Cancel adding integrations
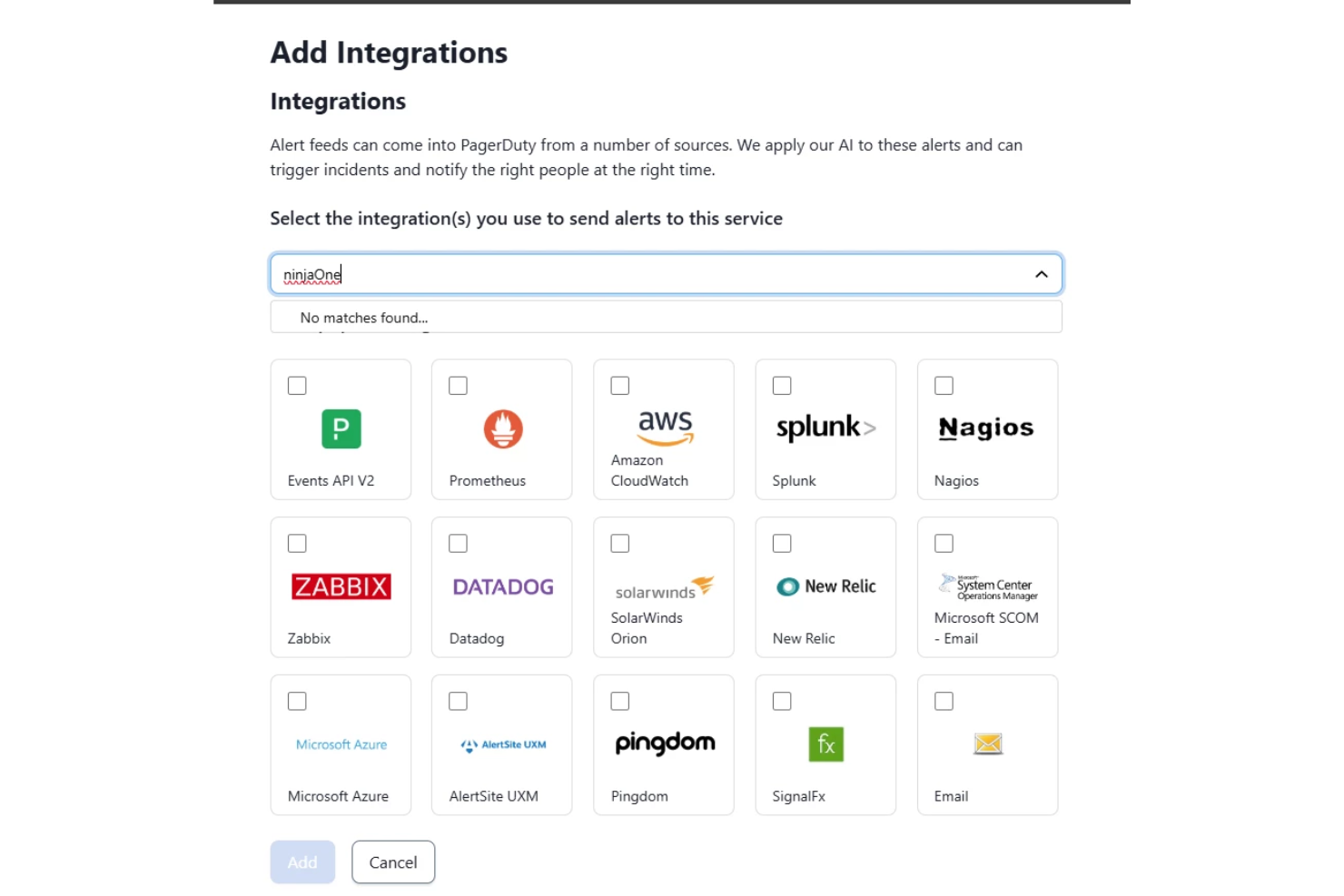This screenshot has height=896, width=1344. (x=393, y=862)
